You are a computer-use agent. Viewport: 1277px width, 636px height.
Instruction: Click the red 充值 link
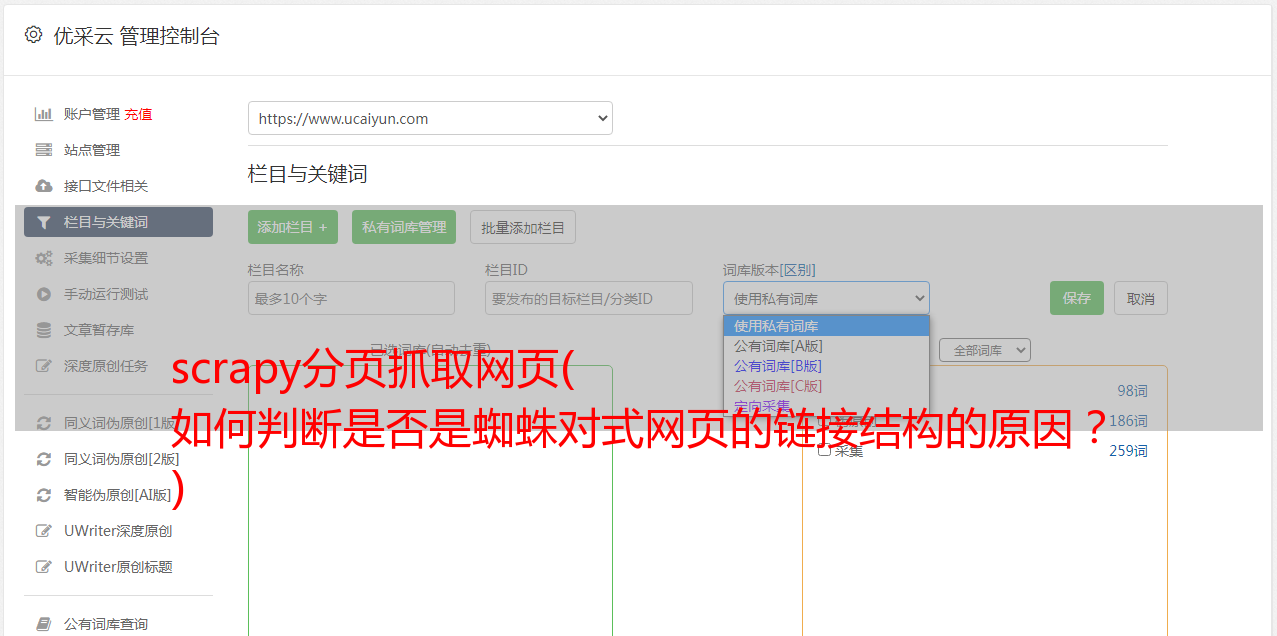coord(139,114)
